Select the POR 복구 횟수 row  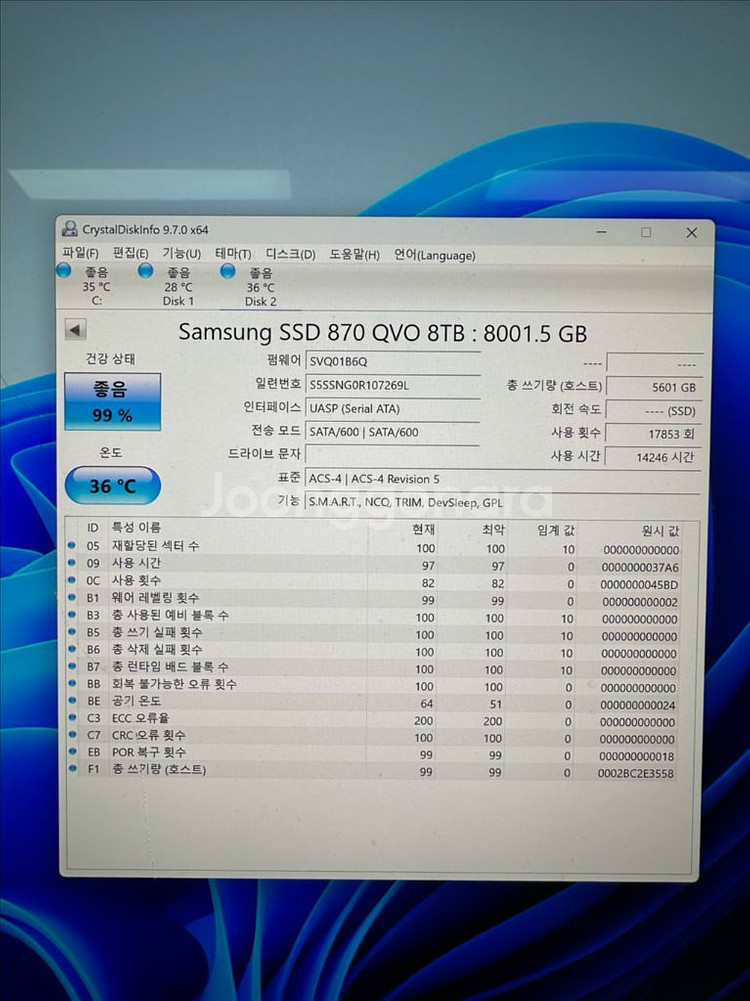(x=373, y=754)
